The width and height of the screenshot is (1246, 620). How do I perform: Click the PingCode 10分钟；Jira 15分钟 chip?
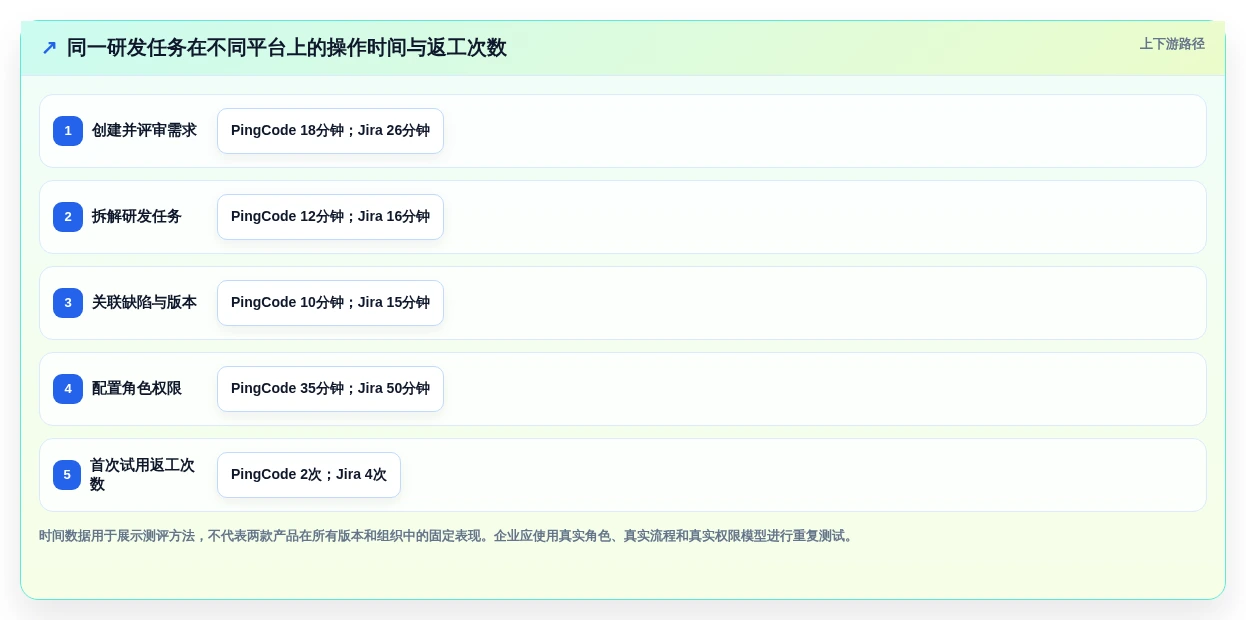click(x=330, y=303)
